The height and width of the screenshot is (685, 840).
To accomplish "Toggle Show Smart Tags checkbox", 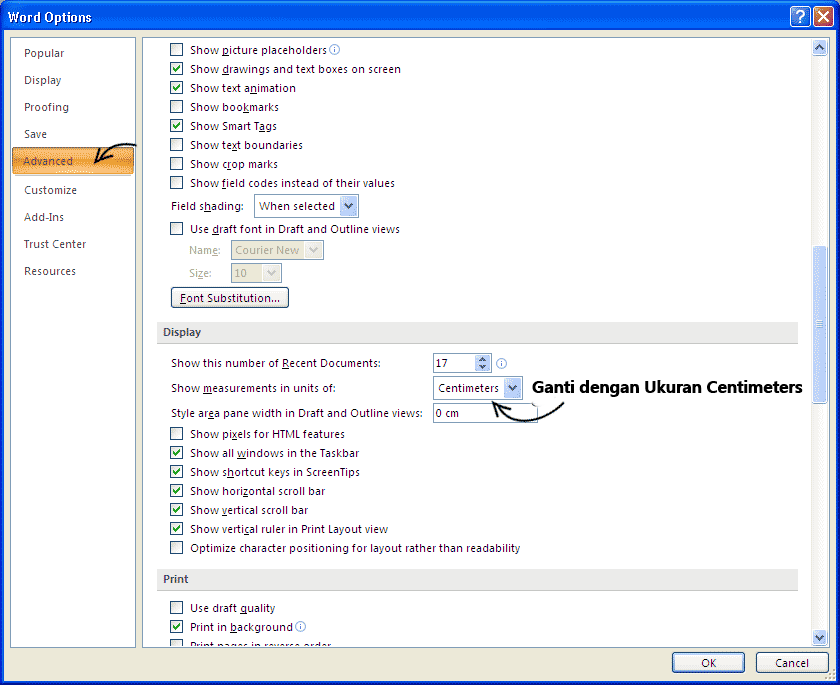I will click(176, 126).
